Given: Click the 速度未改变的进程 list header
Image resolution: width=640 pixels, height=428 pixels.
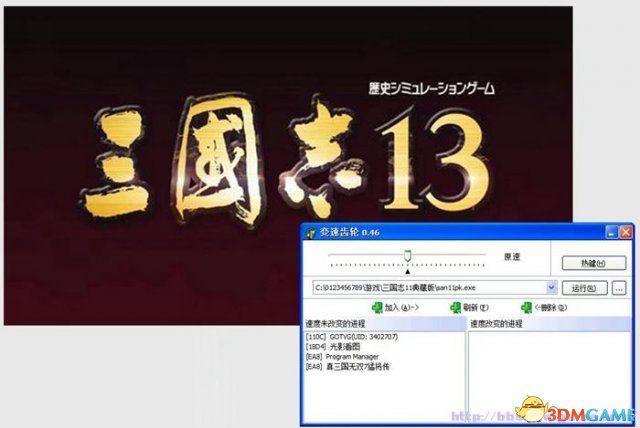Looking at the screenshot, I should [384, 324].
